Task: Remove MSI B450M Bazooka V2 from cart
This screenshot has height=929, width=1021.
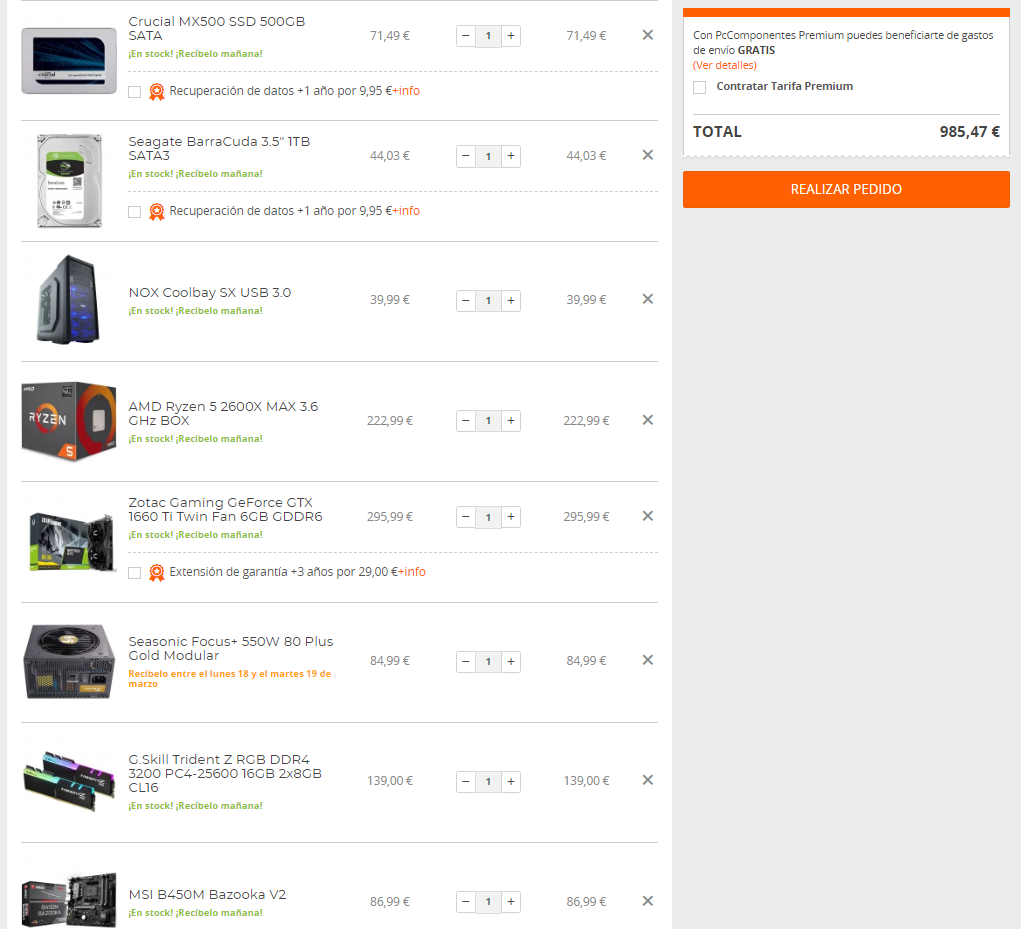Action: [647, 901]
